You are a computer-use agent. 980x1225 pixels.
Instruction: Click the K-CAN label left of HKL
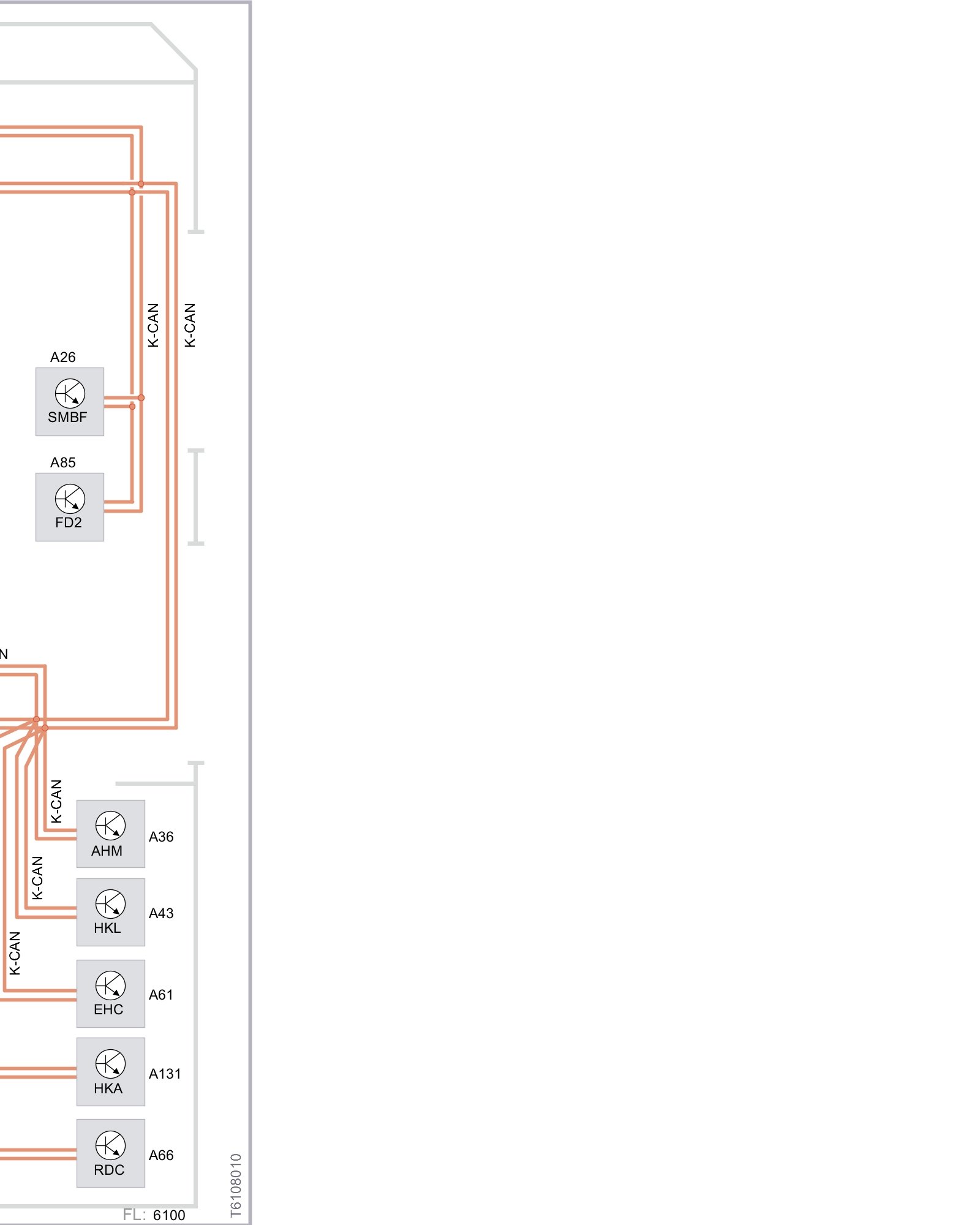coord(37,878)
